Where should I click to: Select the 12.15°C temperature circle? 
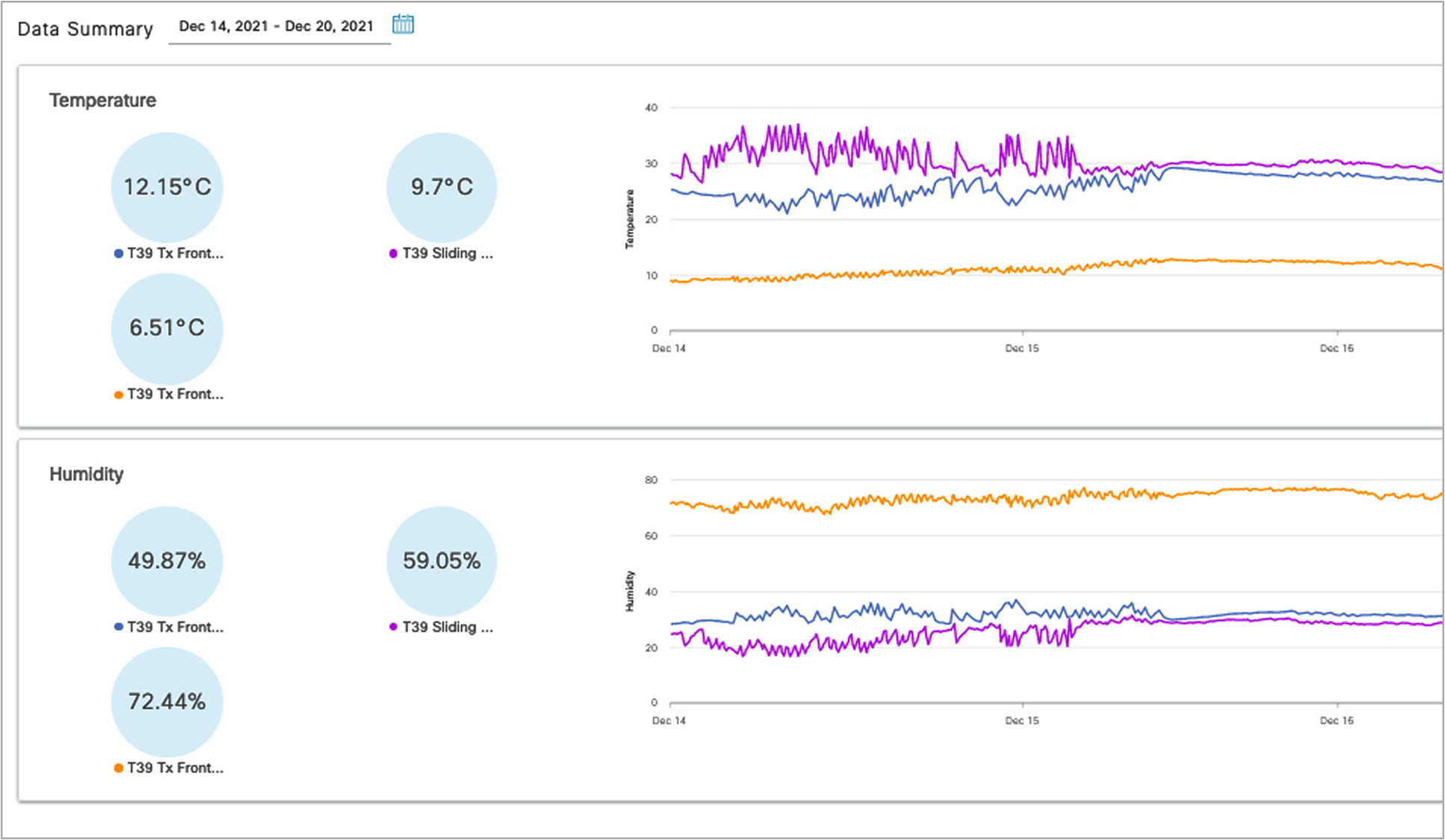click(x=167, y=187)
